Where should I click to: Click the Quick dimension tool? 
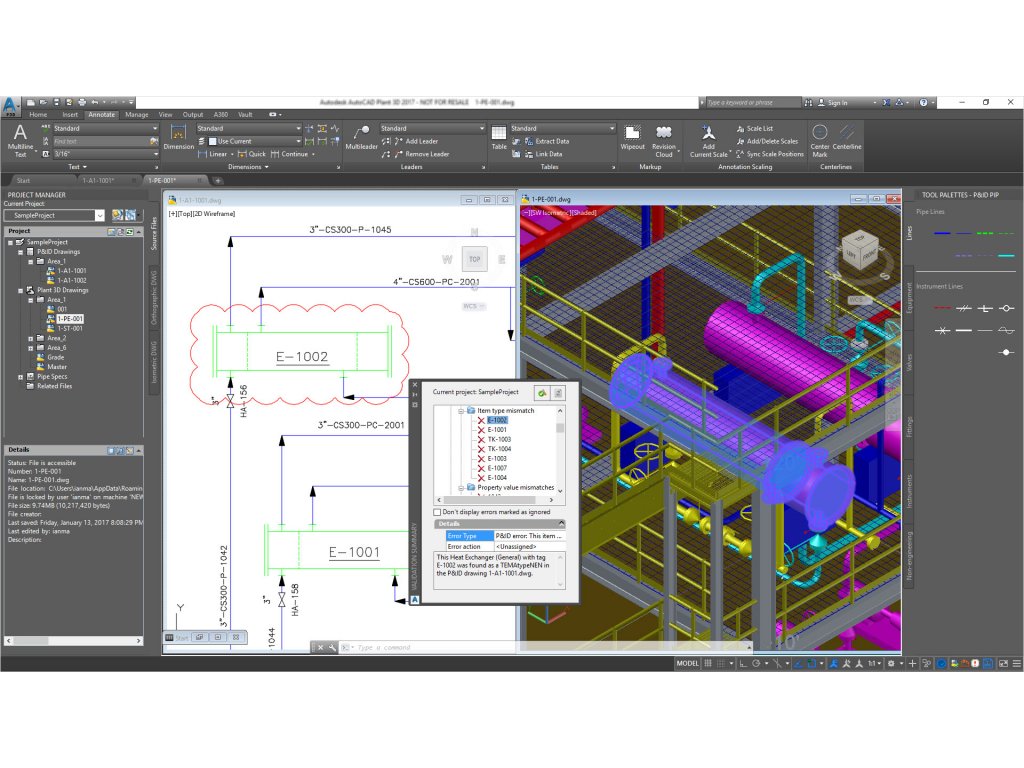pyautogui.click(x=251, y=154)
